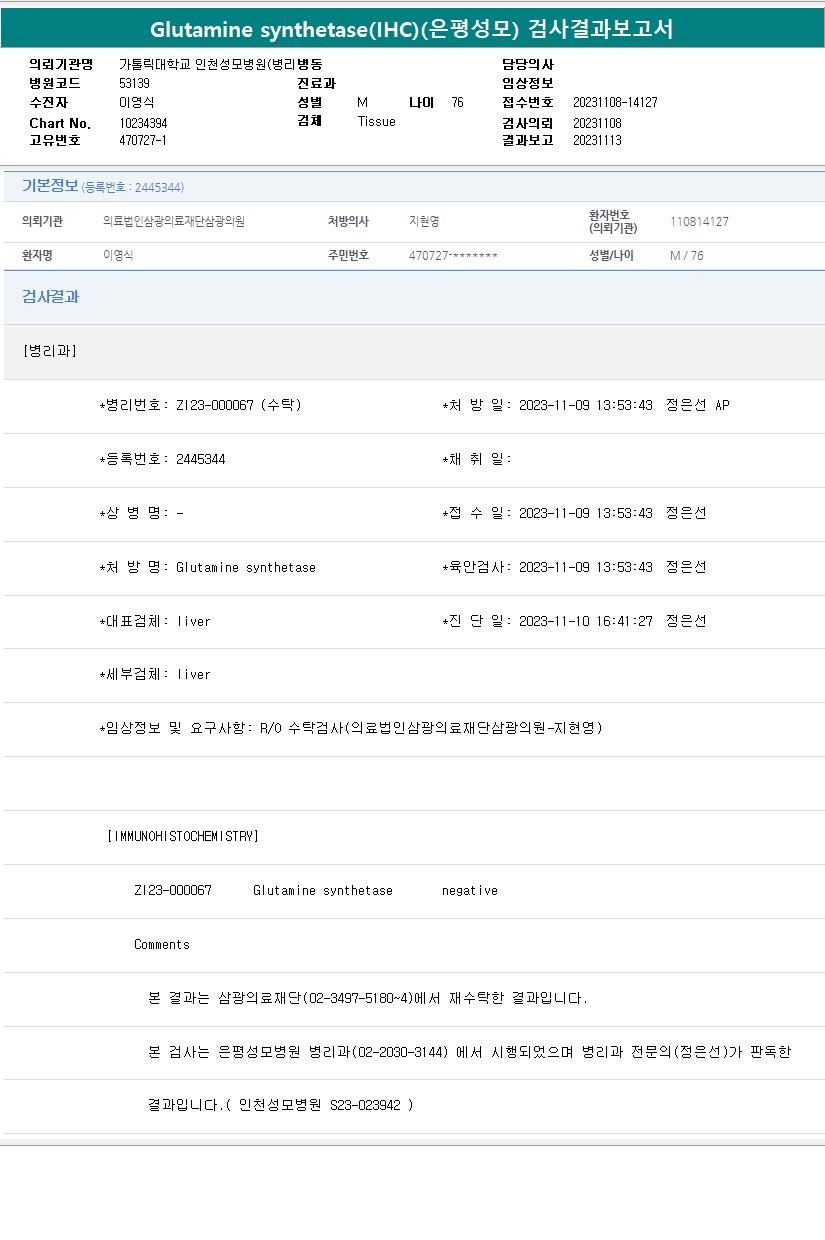Click the 진료과 label
Image resolution: width=825 pixels, height=1240 pixels.
coord(316,83)
